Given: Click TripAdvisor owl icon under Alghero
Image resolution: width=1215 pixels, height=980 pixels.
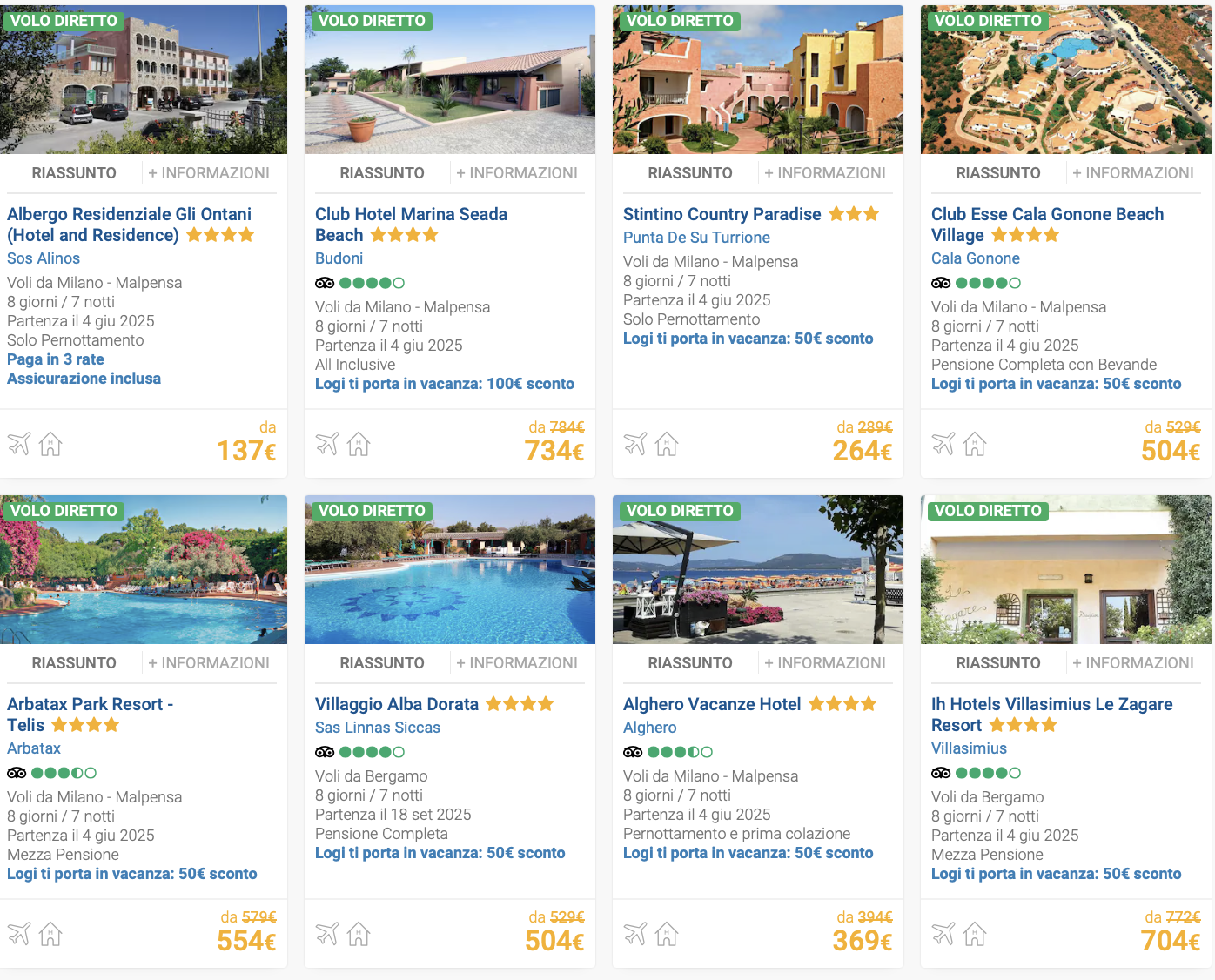Looking at the screenshot, I should pyautogui.click(x=633, y=752).
